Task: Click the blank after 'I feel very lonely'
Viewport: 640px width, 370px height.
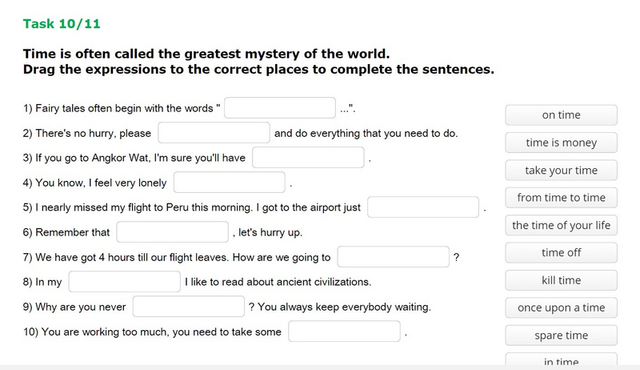Action: (x=229, y=182)
